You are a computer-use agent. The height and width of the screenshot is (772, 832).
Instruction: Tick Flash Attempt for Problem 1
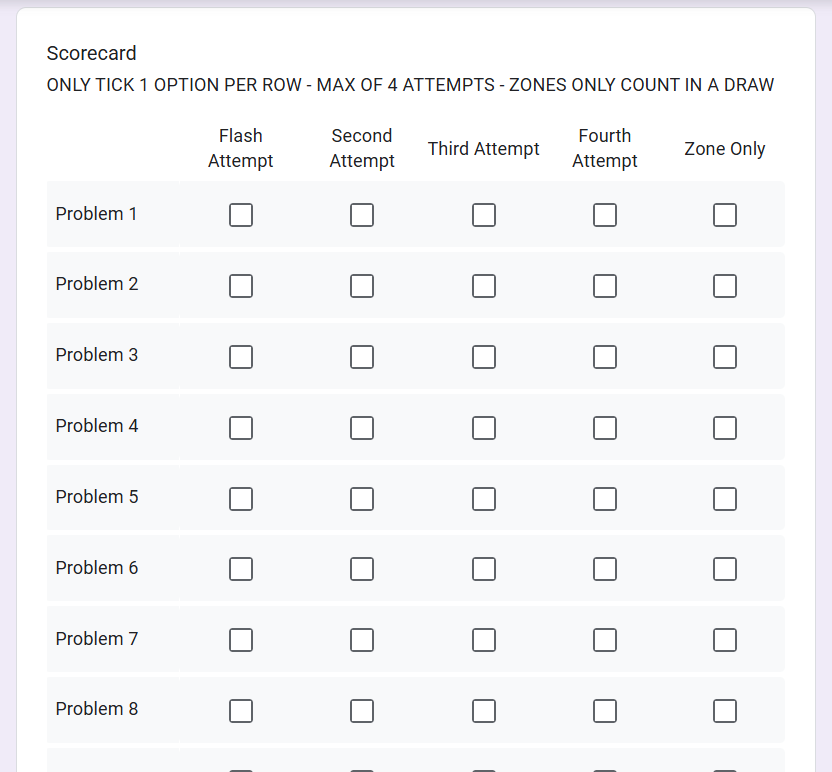241,215
